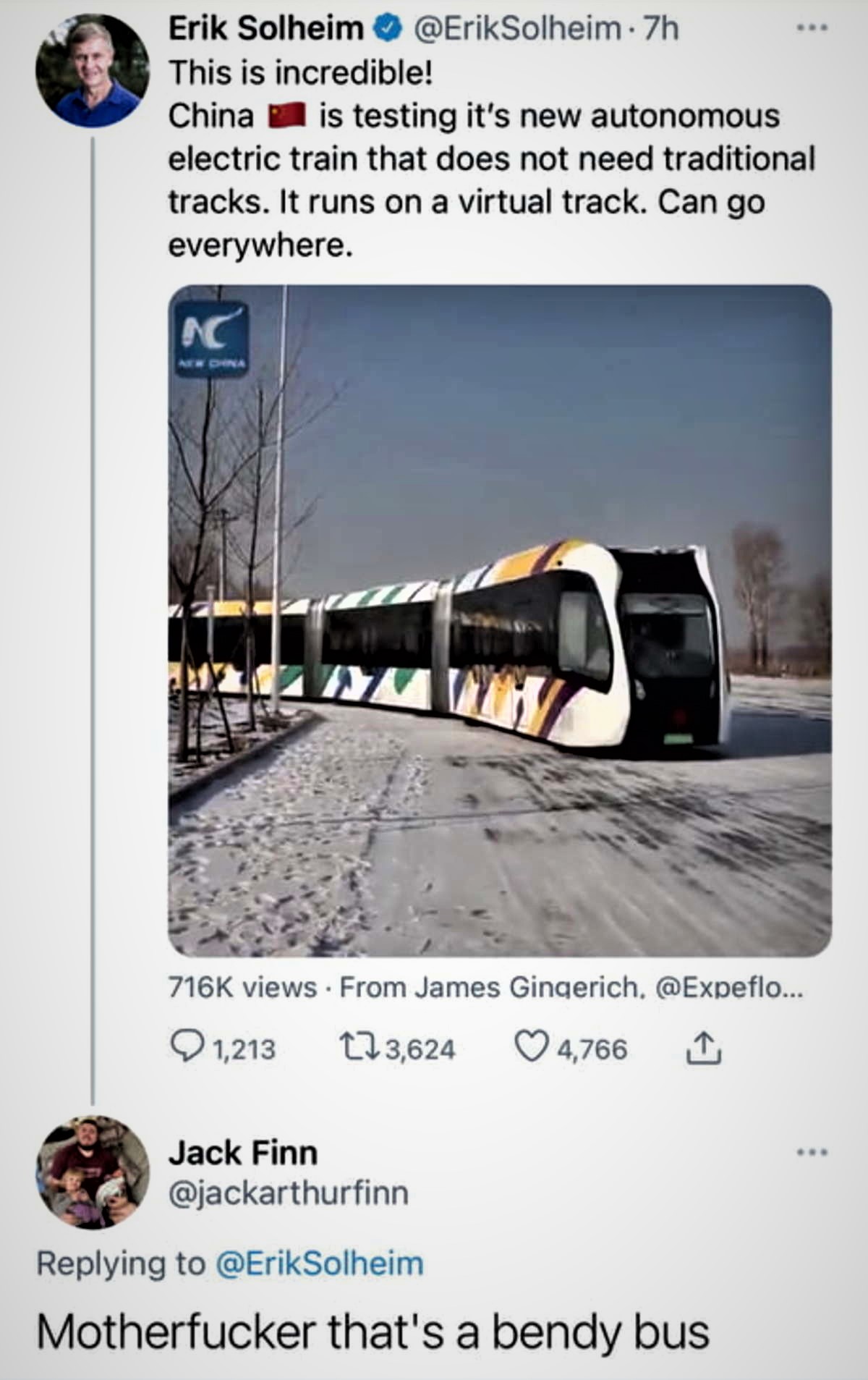Open the Erik Solheim display name
The image size is (868, 1380).
[265, 29]
